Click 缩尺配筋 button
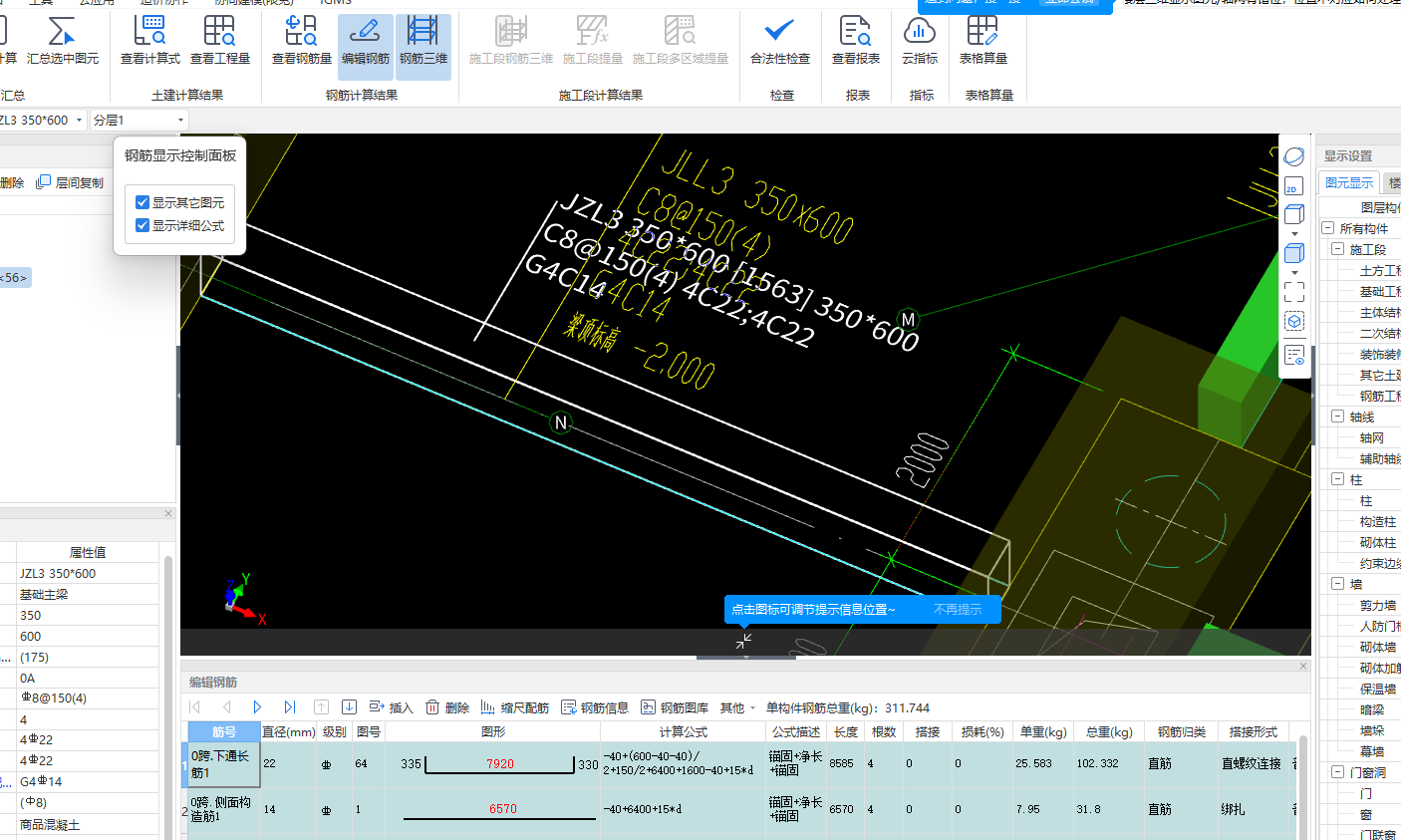This screenshot has height=840, width=1401. 515,707
